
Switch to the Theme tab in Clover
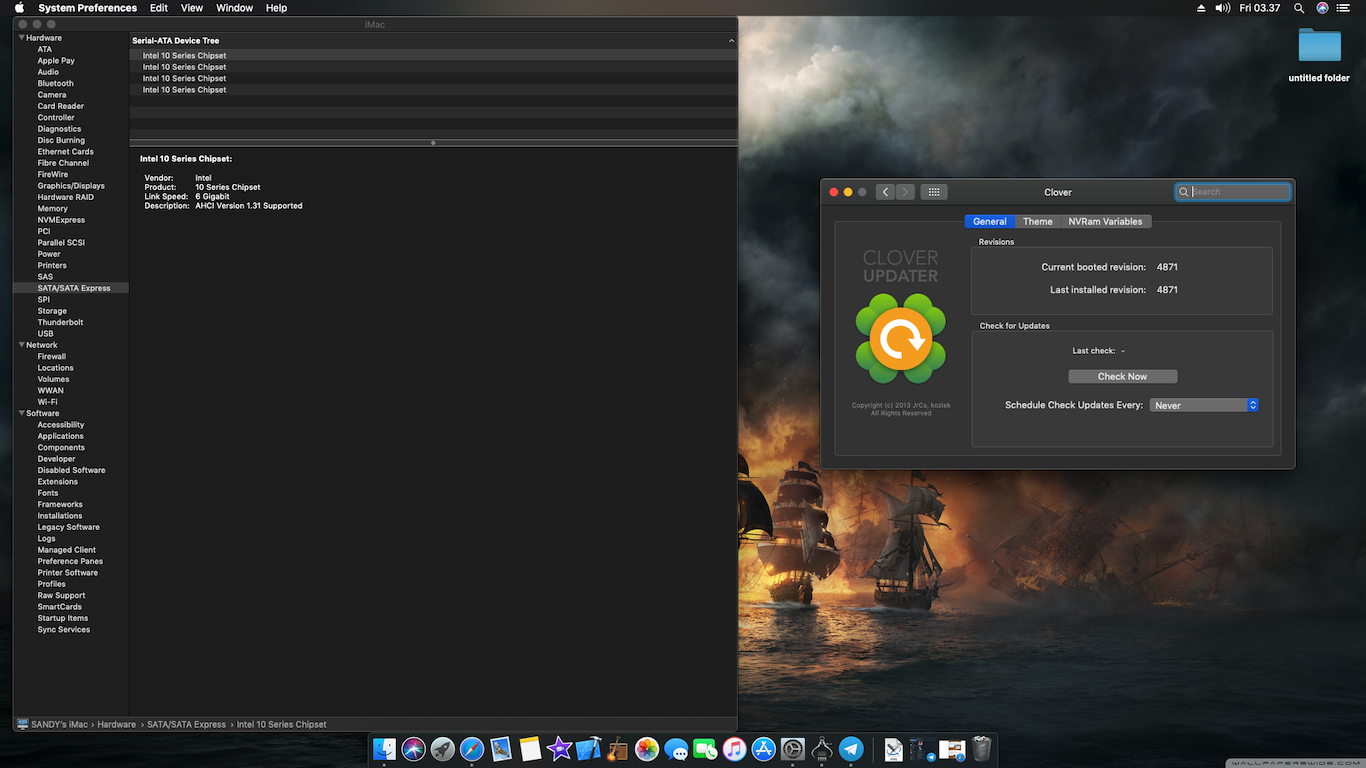click(1038, 222)
